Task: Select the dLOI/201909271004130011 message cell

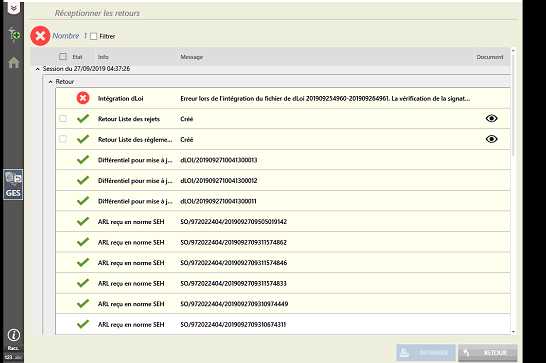Action: 218,201
